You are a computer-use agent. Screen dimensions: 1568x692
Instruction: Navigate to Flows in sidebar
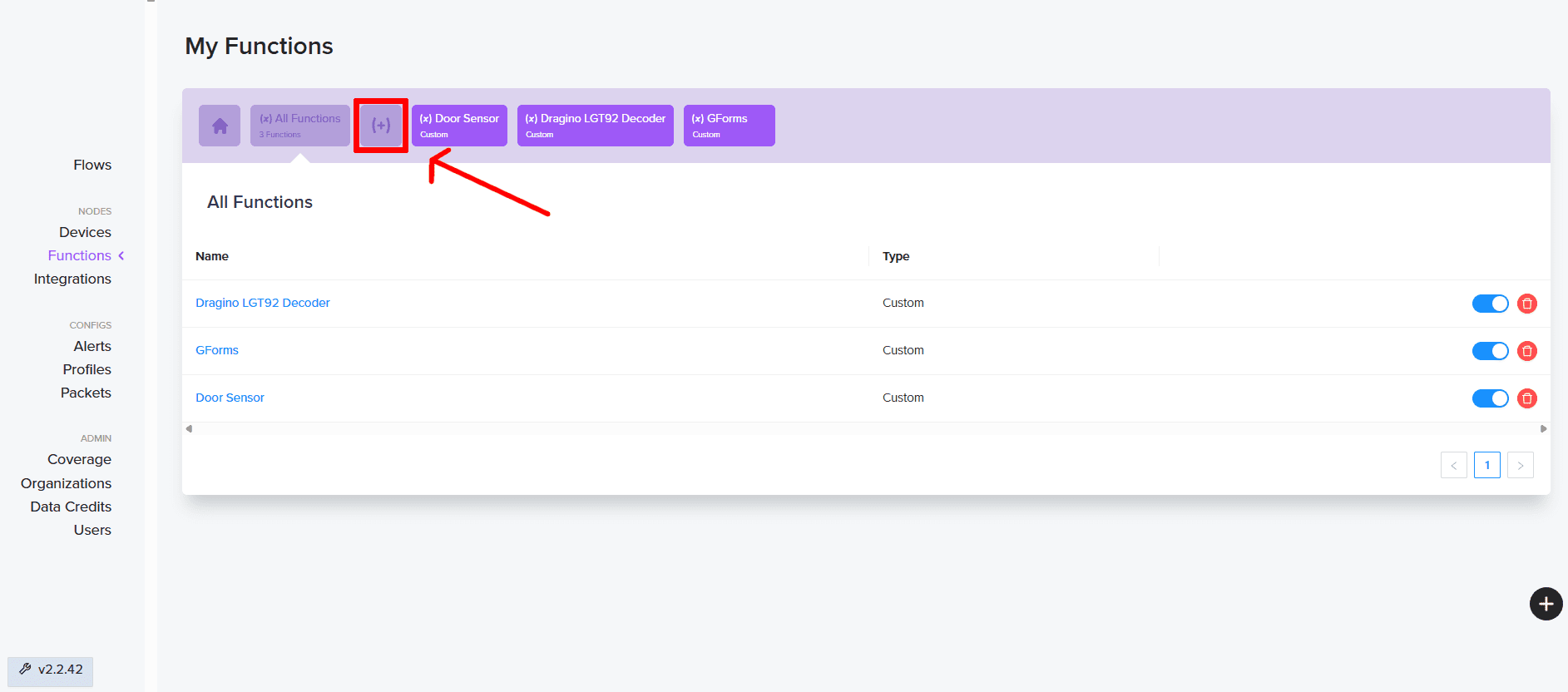click(92, 165)
